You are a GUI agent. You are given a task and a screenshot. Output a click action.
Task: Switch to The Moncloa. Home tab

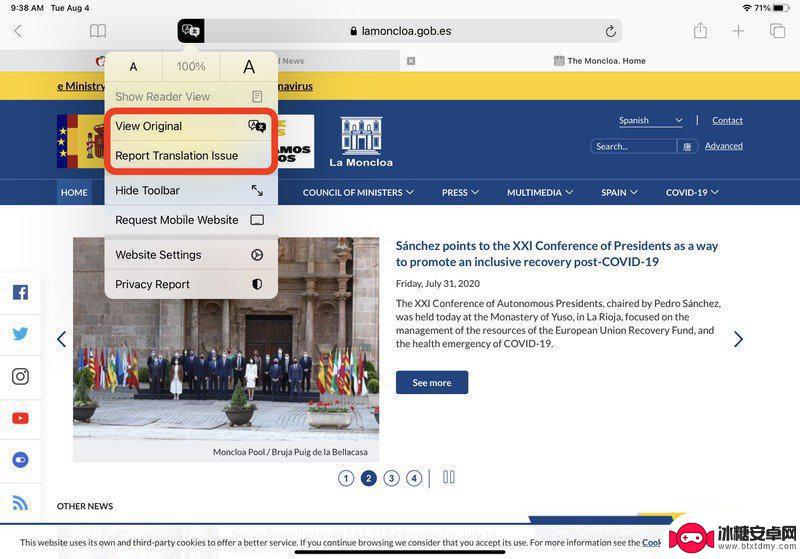pyautogui.click(x=599, y=61)
